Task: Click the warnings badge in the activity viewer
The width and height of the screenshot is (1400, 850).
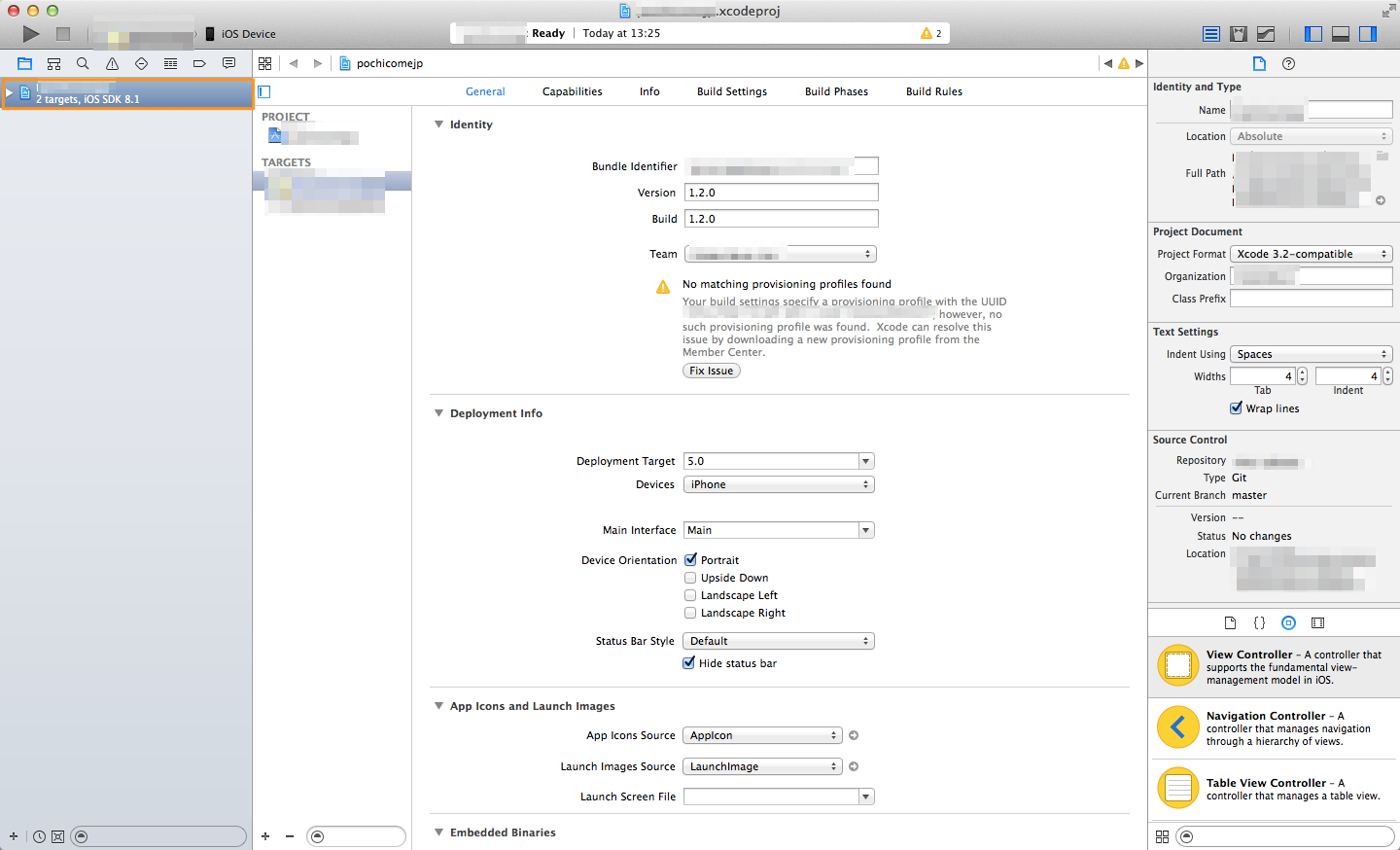Action: [931, 32]
